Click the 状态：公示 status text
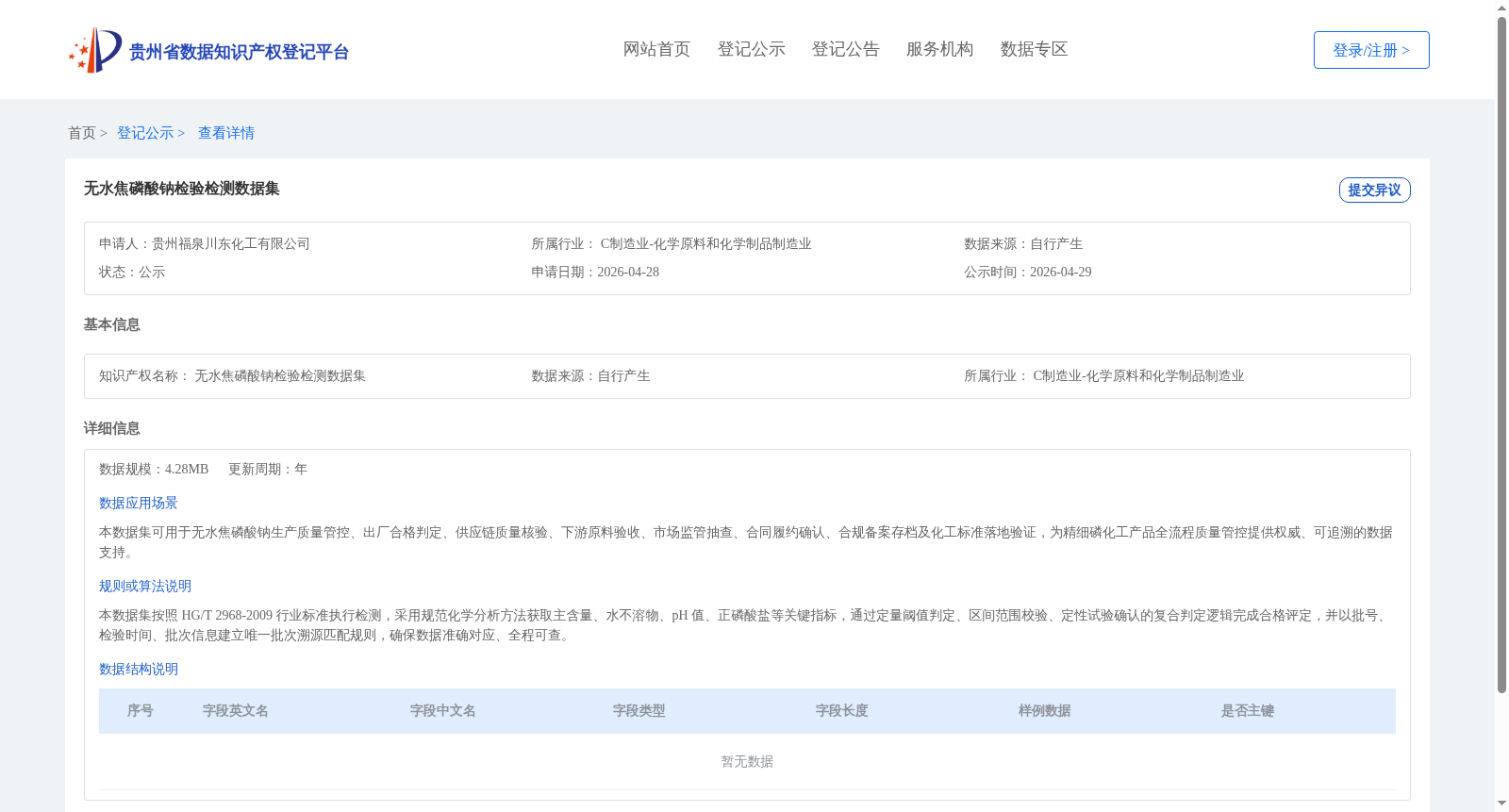Image resolution: width=1509 pixels, height=812 pixels. (132, 272)
